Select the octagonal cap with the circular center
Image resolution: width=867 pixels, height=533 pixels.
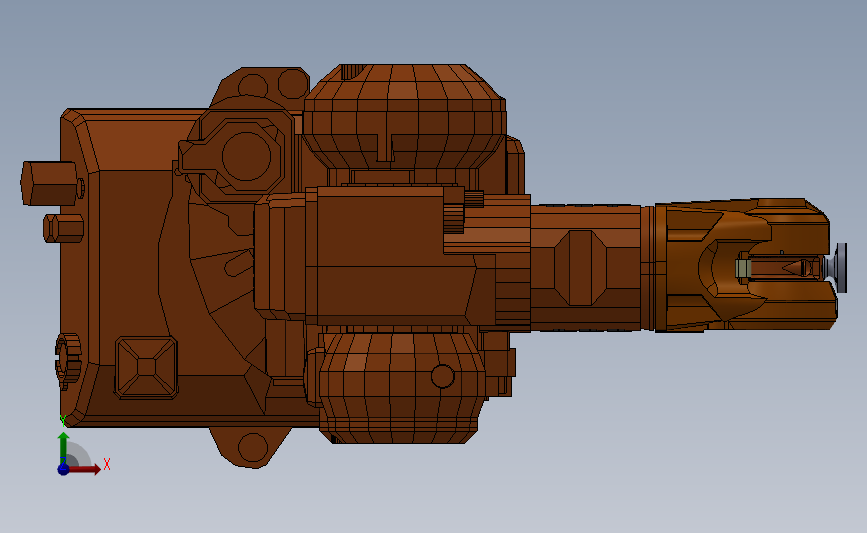tap(246, 156)
